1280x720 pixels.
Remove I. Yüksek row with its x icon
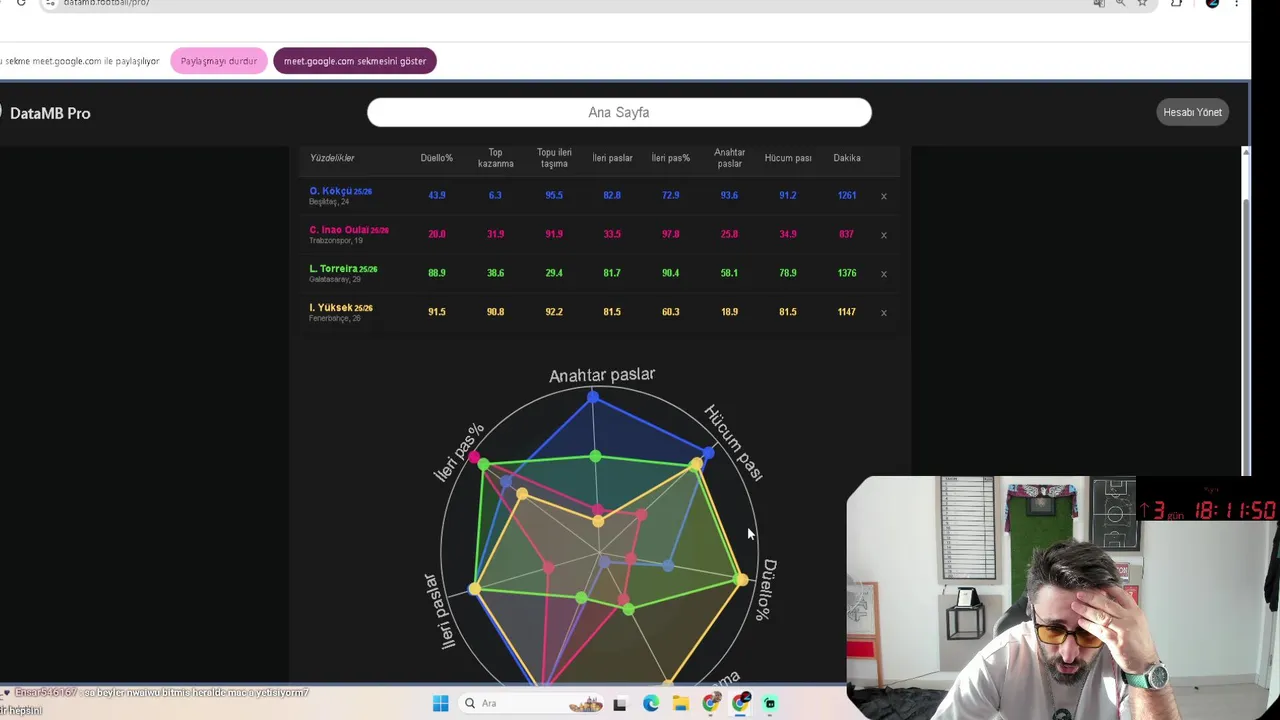coord(883,313)
